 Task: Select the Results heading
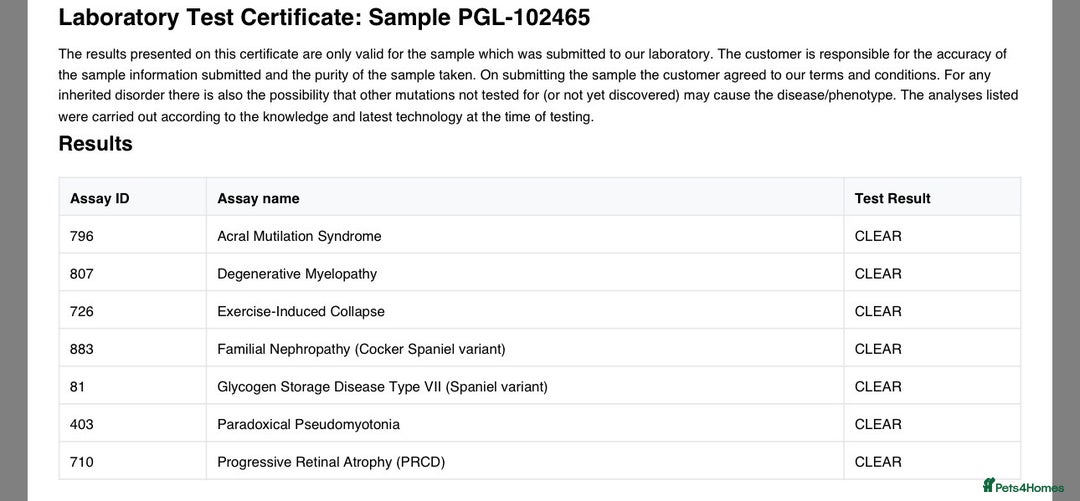95,143
